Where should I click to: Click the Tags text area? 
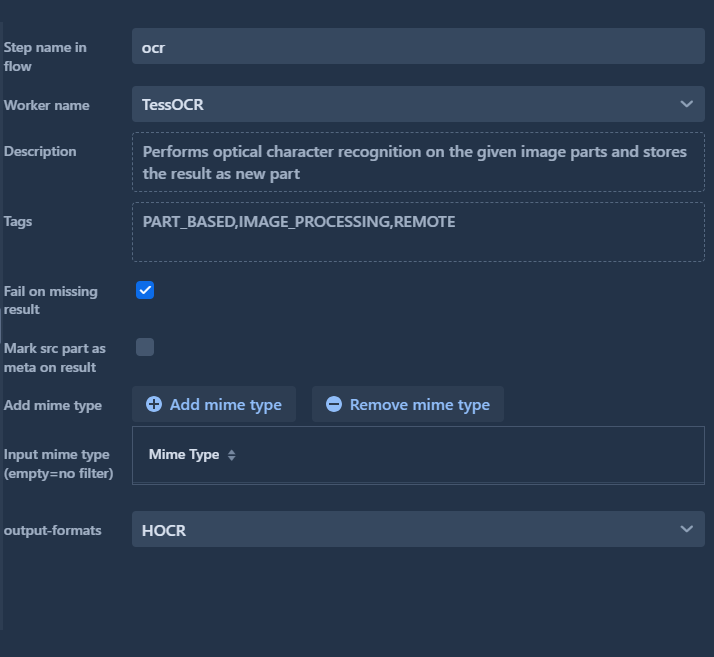418,232
